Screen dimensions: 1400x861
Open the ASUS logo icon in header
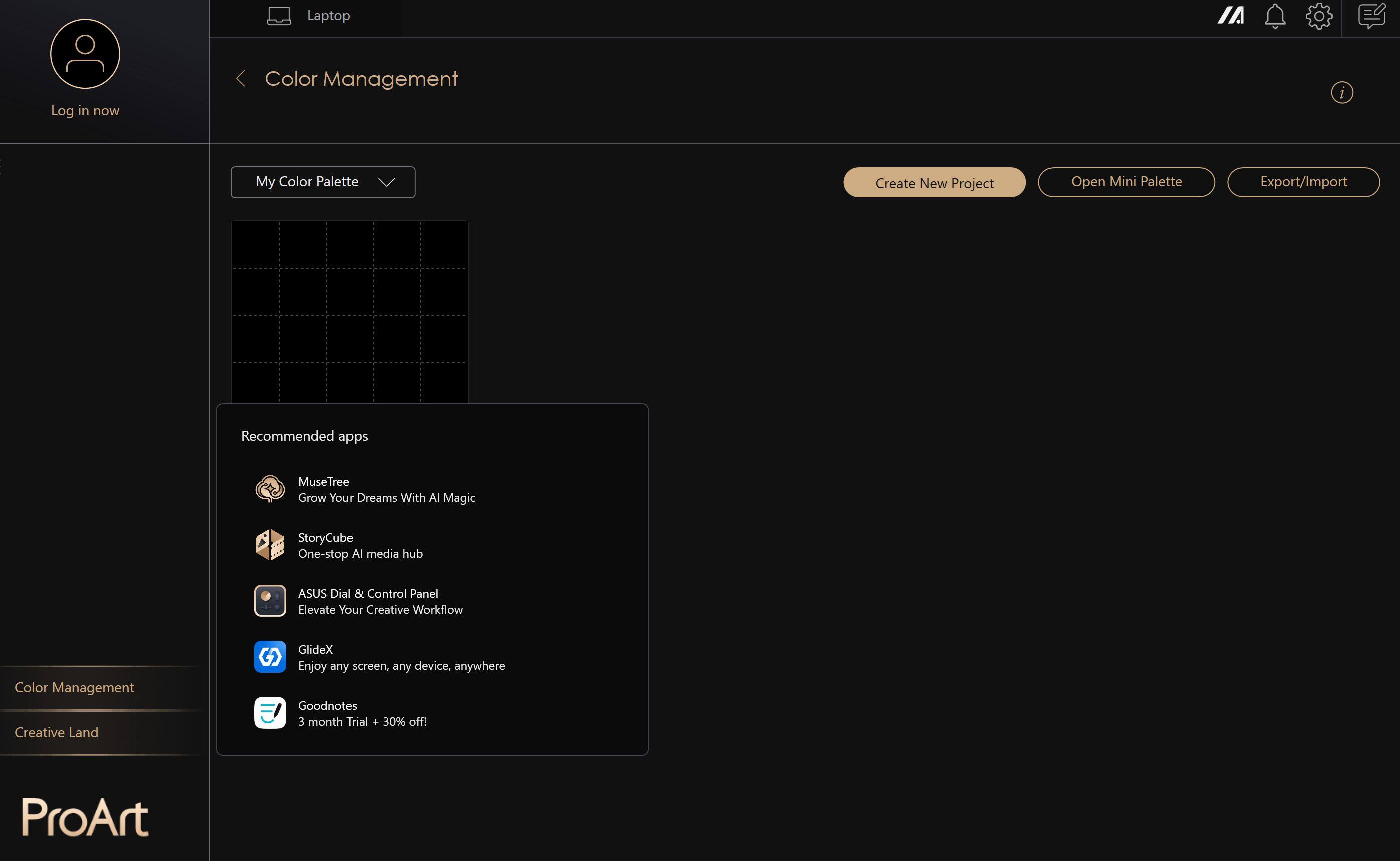[1230, 16]
